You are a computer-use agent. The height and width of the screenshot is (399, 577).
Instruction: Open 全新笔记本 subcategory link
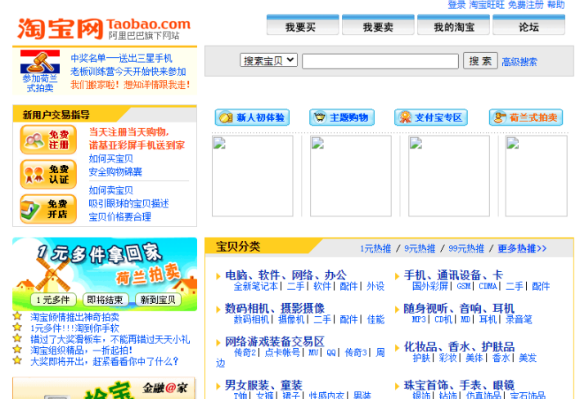(256, 286)
